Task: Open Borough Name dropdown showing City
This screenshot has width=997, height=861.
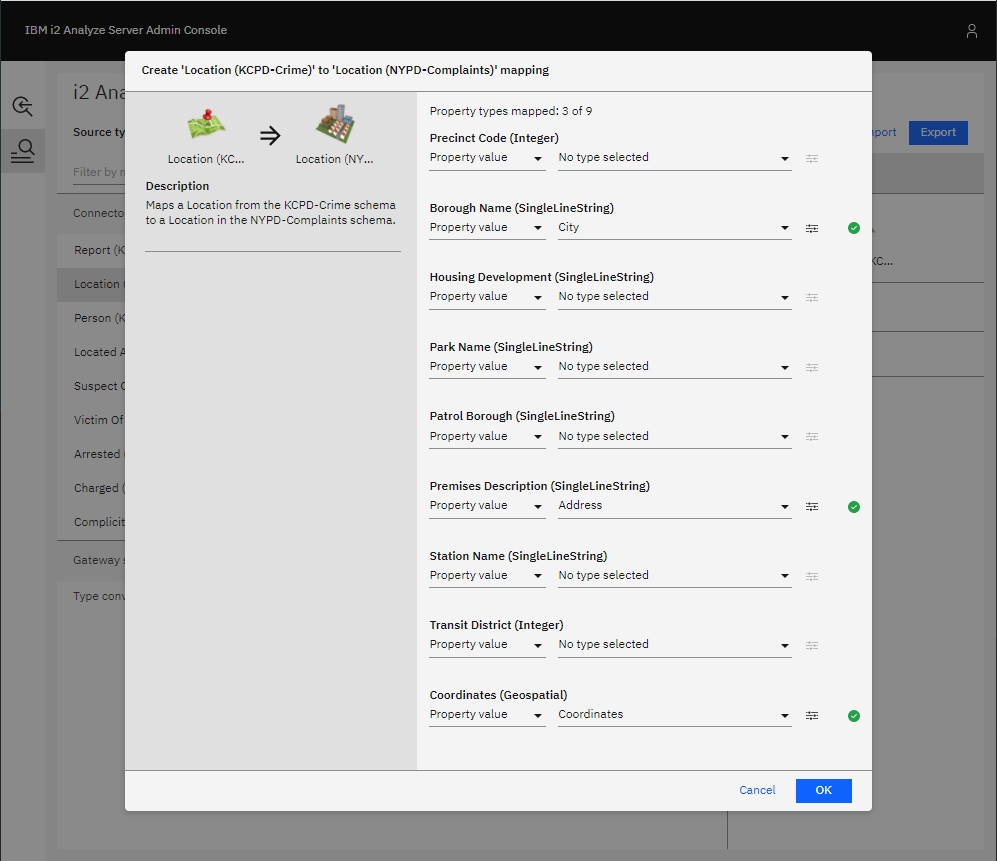Action: click(x=674, y=228)
